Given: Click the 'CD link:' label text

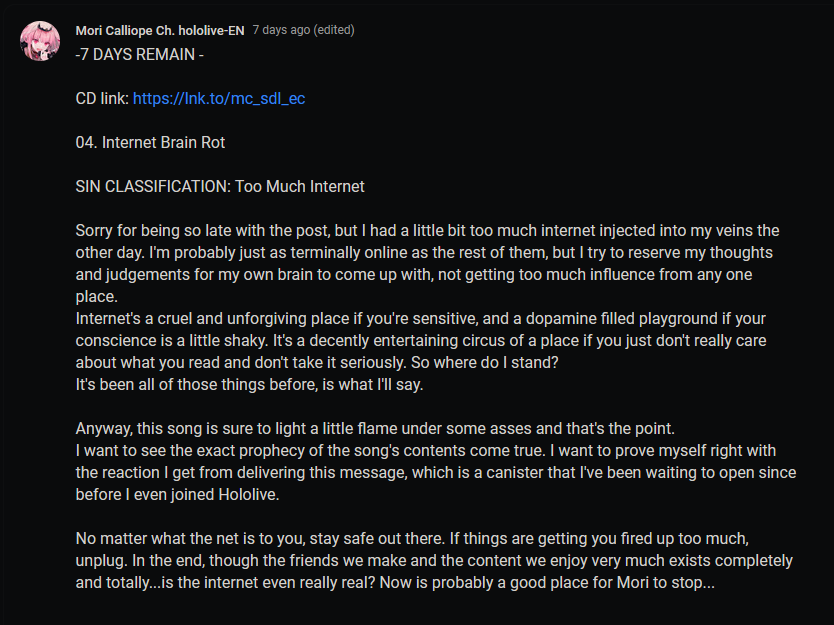Looking at the screenshot, I should (102, 98).
